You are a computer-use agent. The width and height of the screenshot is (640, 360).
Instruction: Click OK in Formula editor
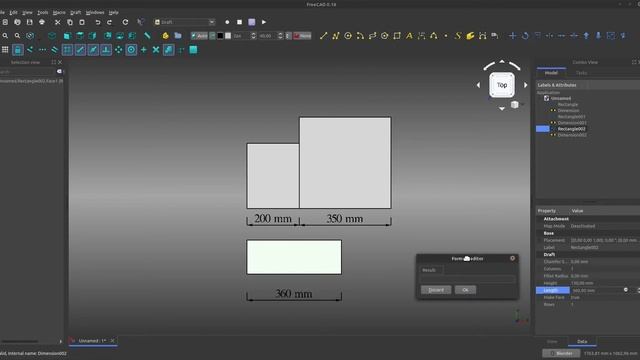pos(465,290)
